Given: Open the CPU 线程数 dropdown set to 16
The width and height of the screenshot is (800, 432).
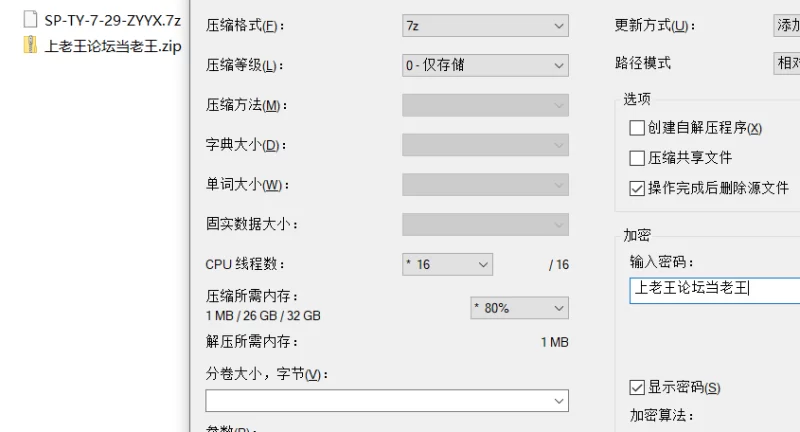Looking at the screenshot, I should point(447,264).
